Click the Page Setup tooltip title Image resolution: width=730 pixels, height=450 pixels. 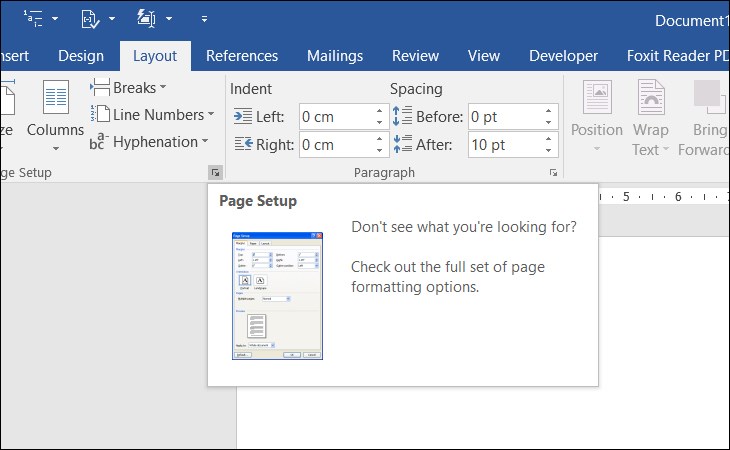[x=258, y=201]
